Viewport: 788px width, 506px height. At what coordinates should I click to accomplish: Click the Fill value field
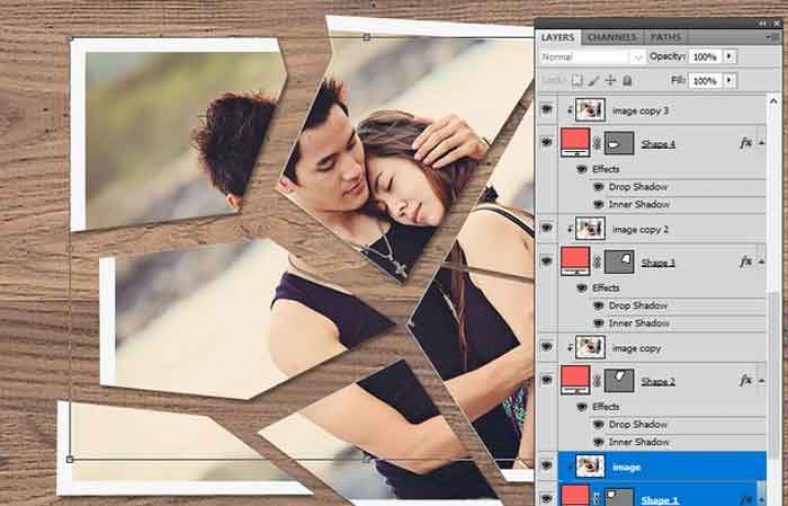point(706,81)
